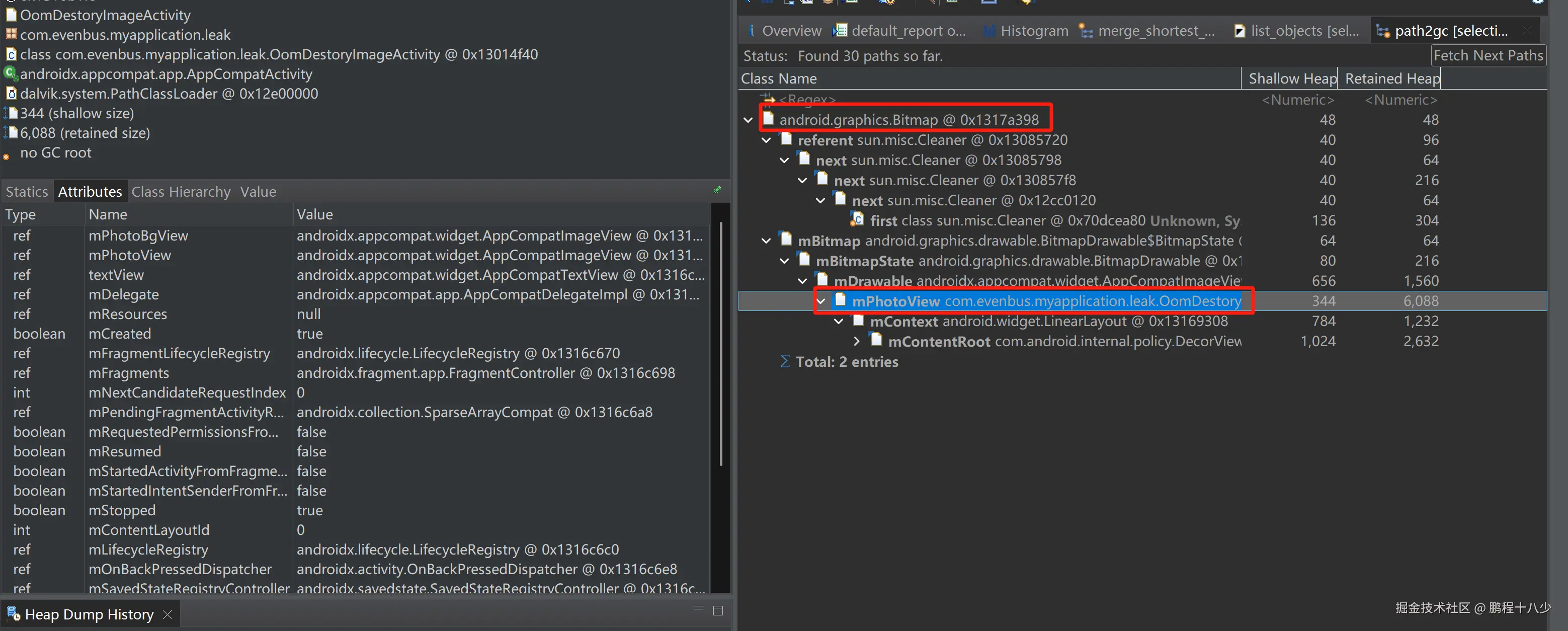Image resolution: width=1568 pixels, height=631 pixels.
Task: Switch to the Statics tab
Action: coord(27,192)
